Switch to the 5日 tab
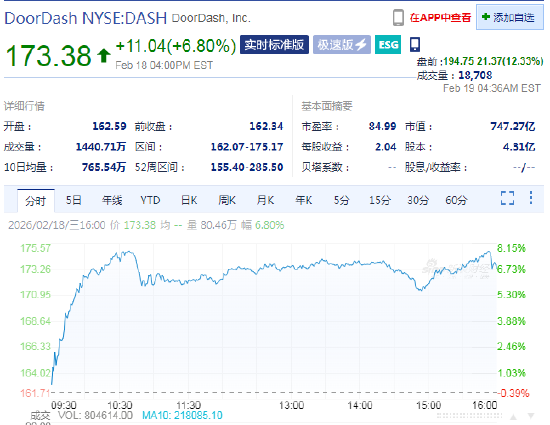Viewport: 550px width, 425px height. [74, 200]
